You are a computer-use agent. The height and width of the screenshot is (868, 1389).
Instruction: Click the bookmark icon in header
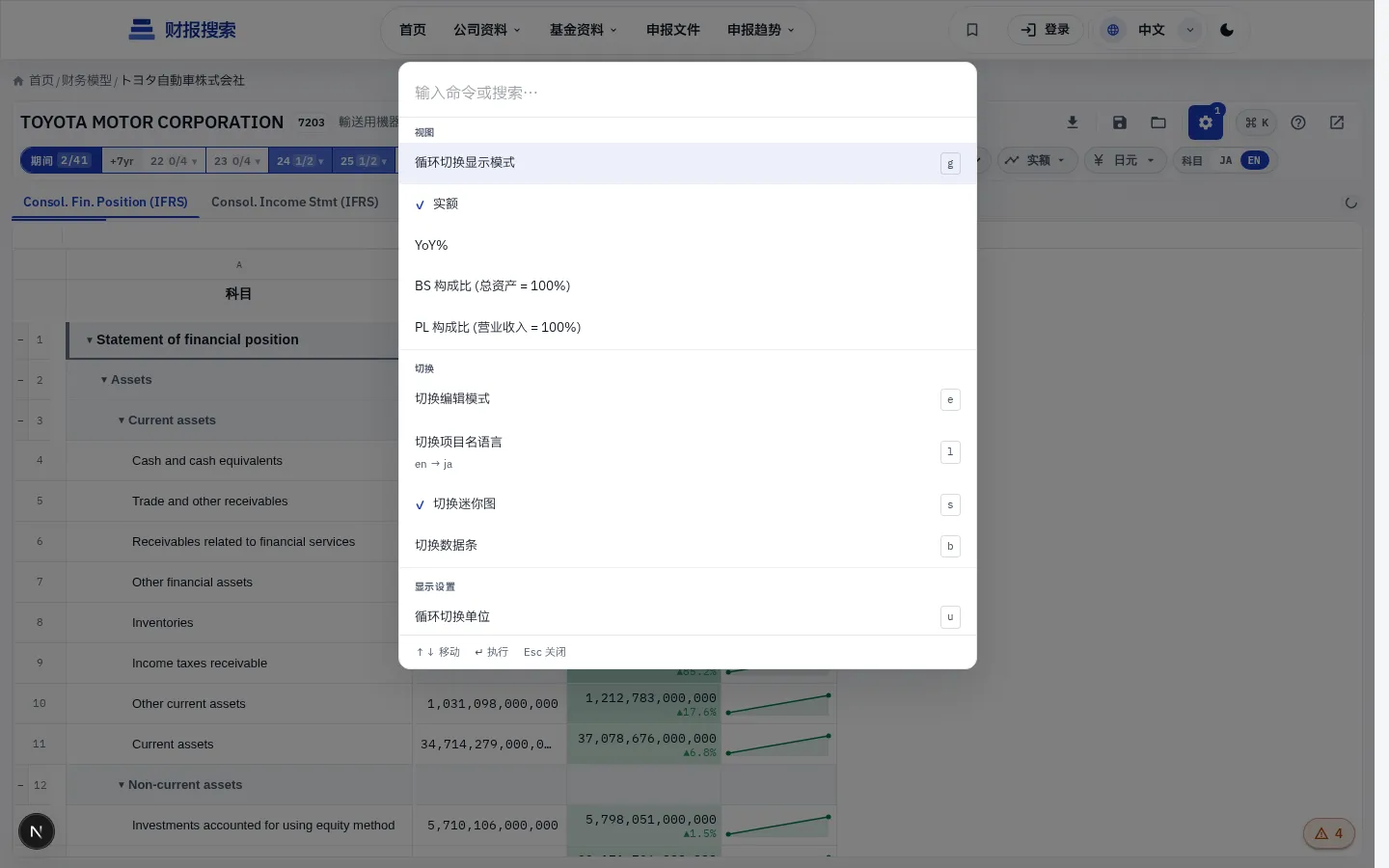point(972,30)
